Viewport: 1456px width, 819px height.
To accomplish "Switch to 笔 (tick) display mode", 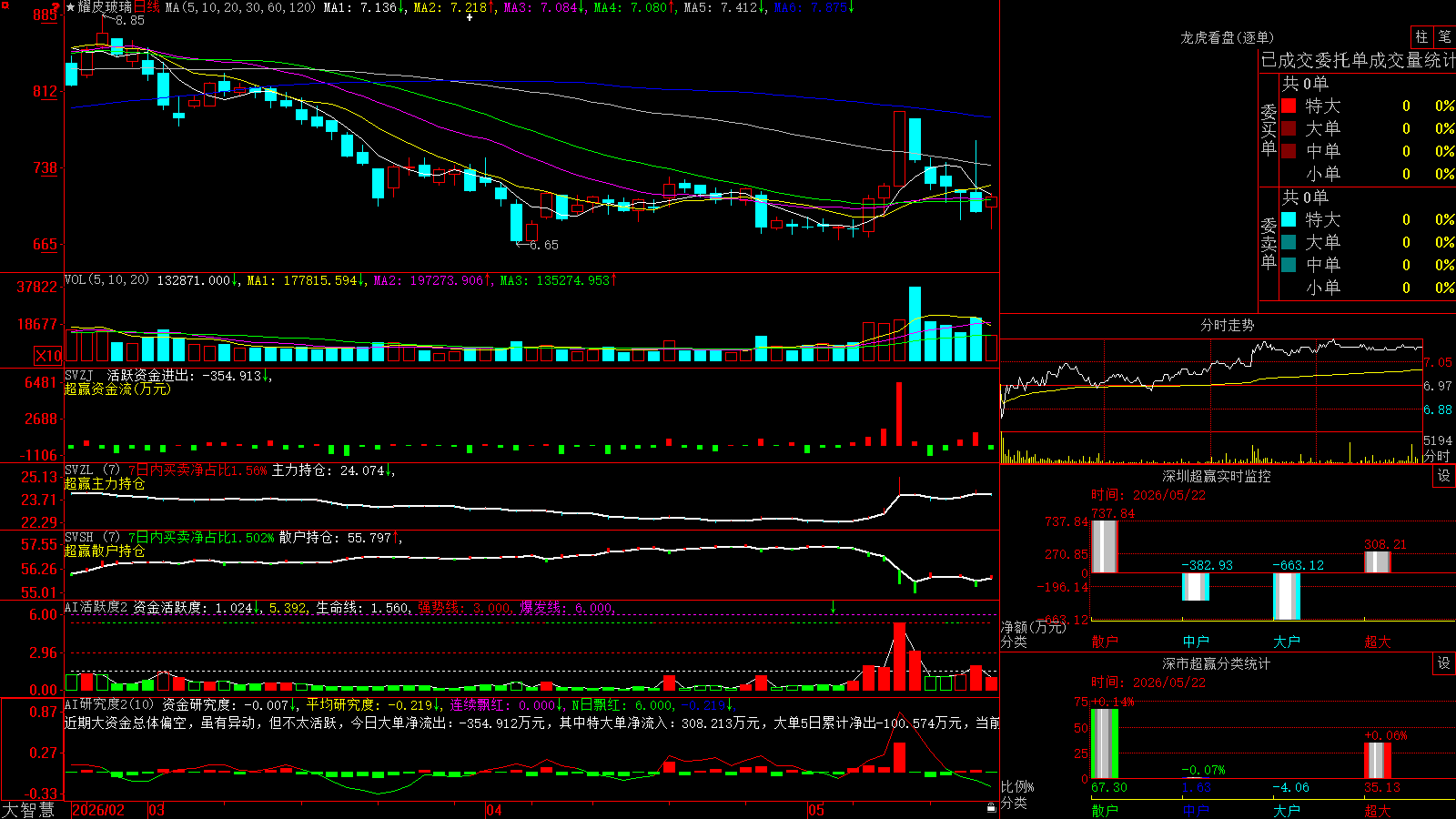I will coord(1444,36).
